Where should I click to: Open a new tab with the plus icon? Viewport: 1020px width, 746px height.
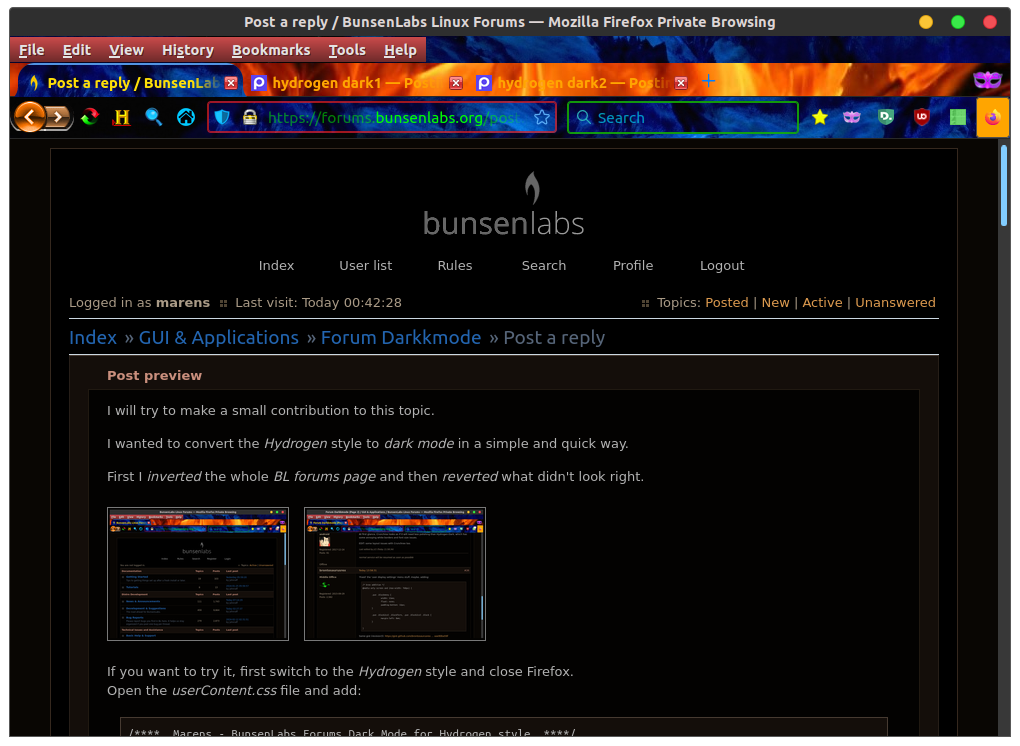pyautogui.click(x=708, y=81)
